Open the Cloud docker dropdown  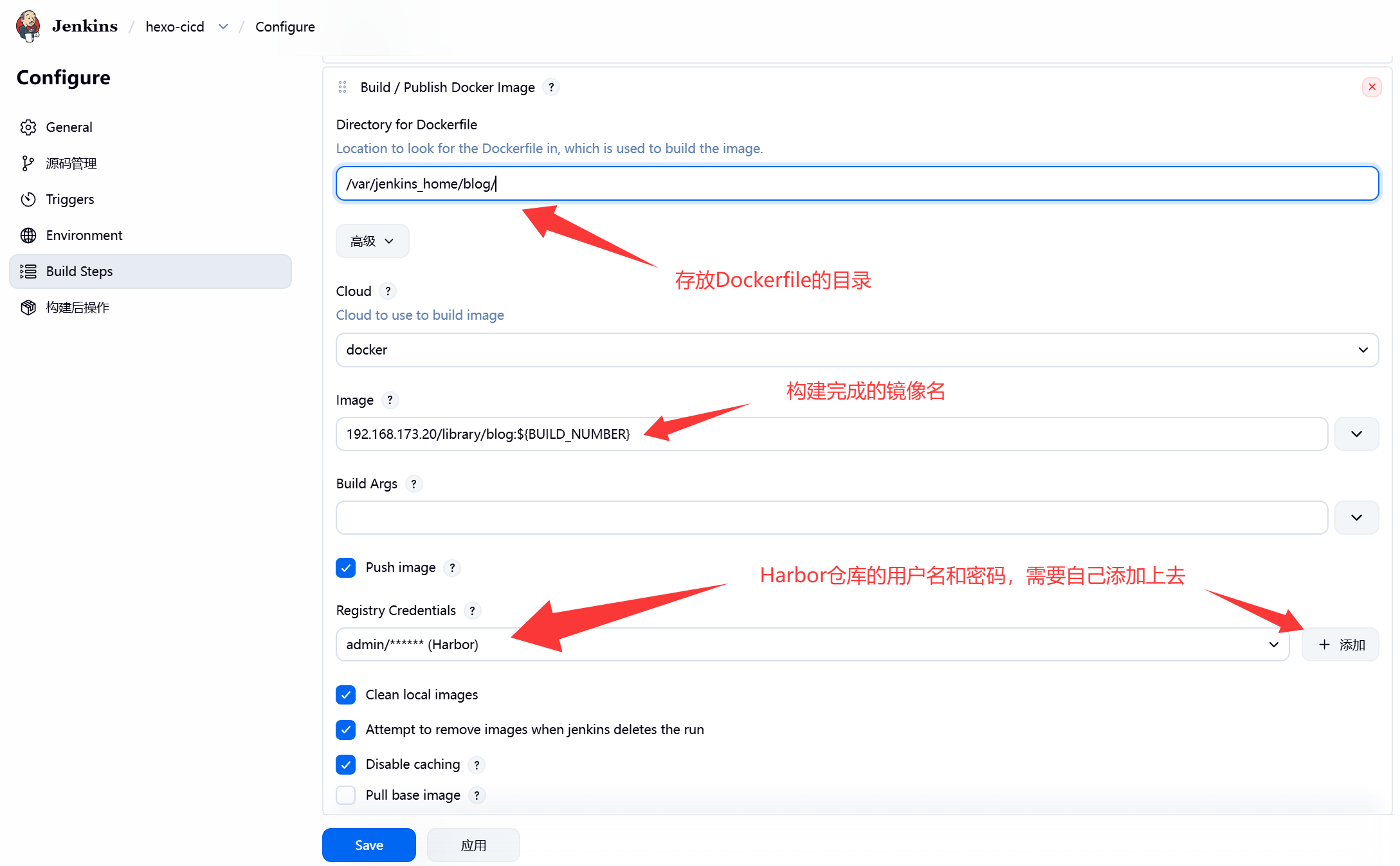[857, 350]
